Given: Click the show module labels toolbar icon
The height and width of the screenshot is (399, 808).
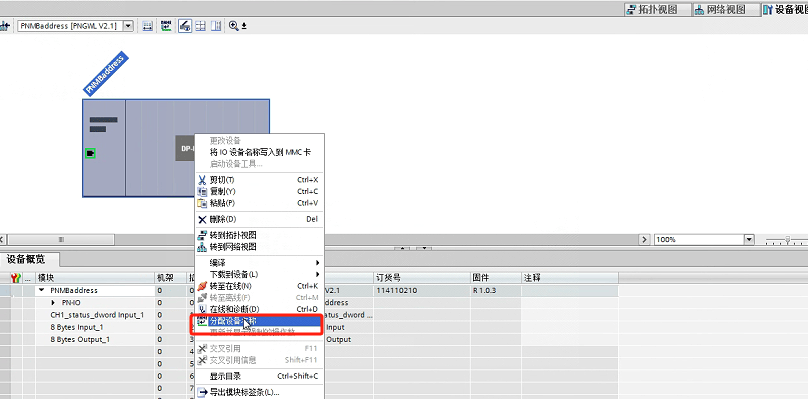Looking at the screenshot, I should [148, 26].
